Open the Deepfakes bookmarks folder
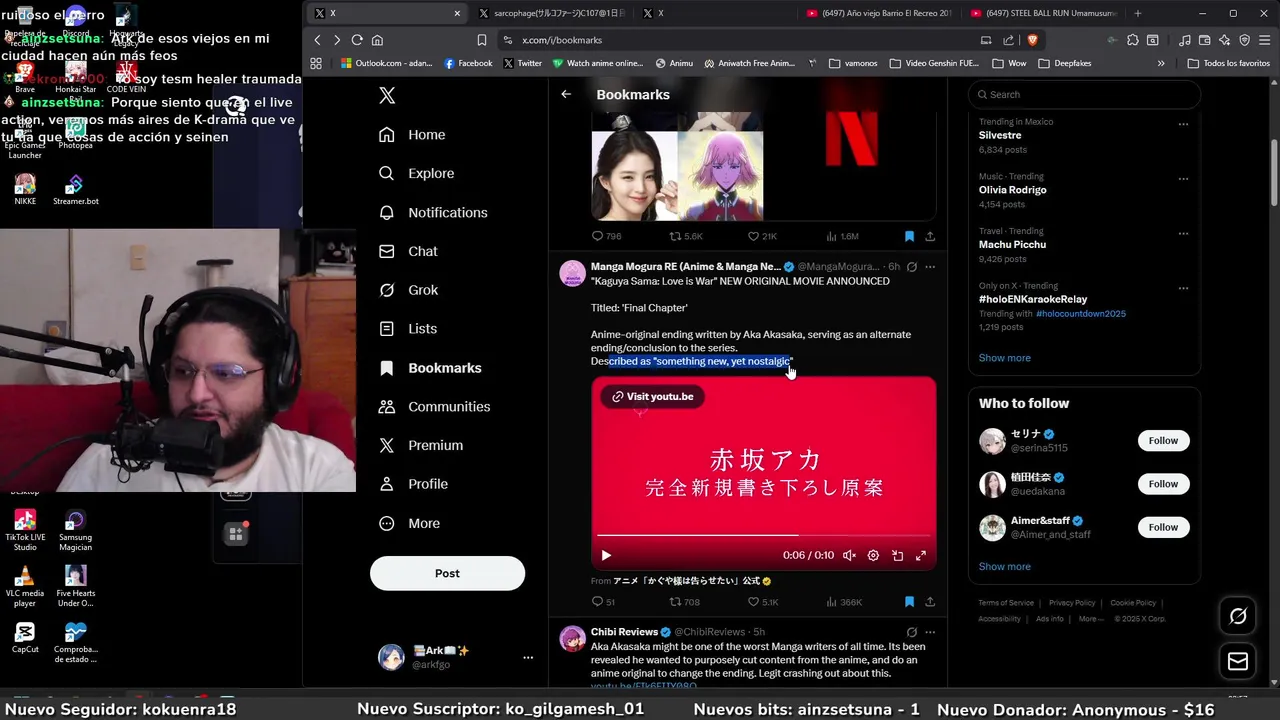Screen dimensions: 1280x720 tap(1065, 63)
